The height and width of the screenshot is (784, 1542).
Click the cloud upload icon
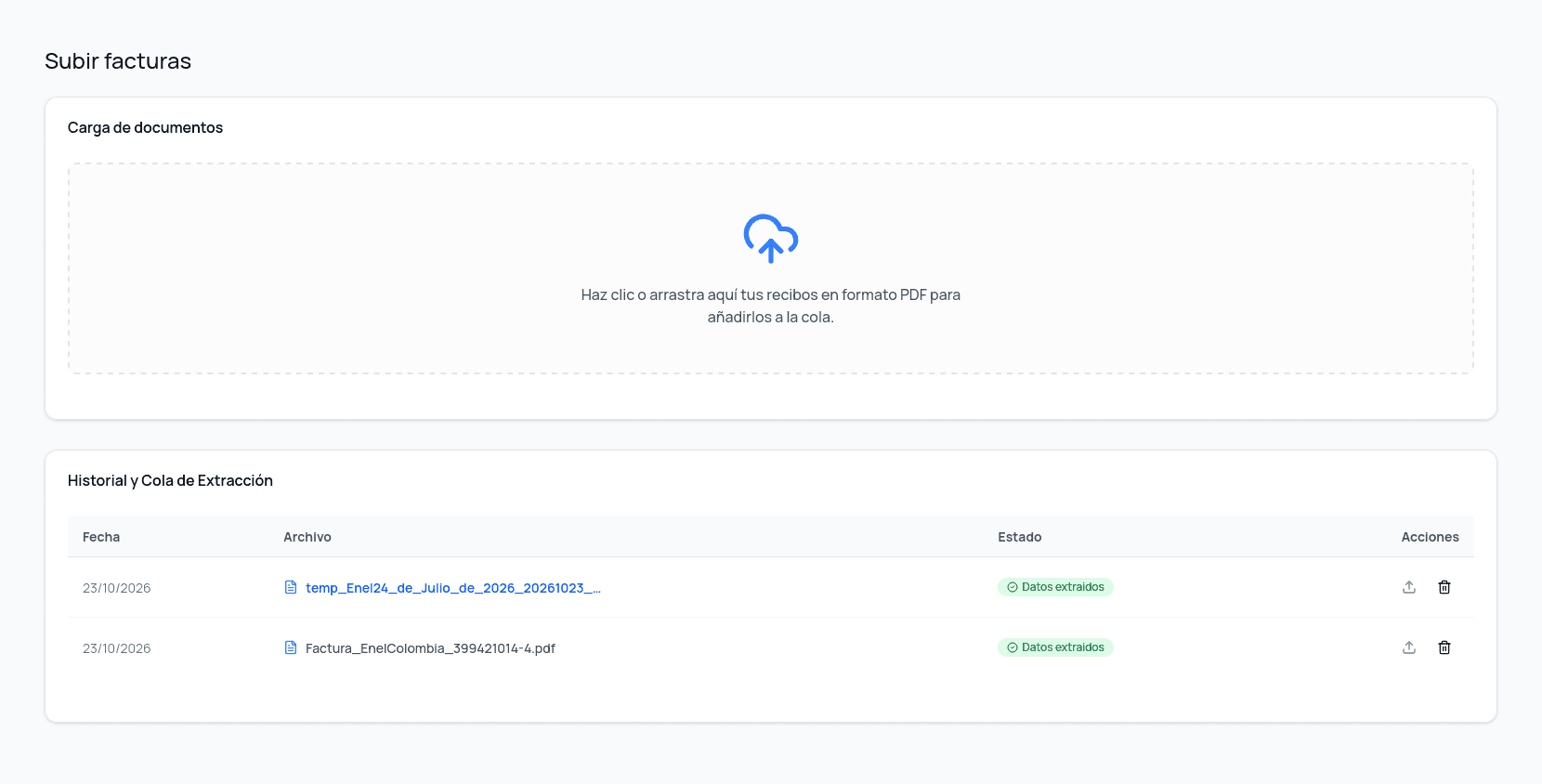point(771,239)
